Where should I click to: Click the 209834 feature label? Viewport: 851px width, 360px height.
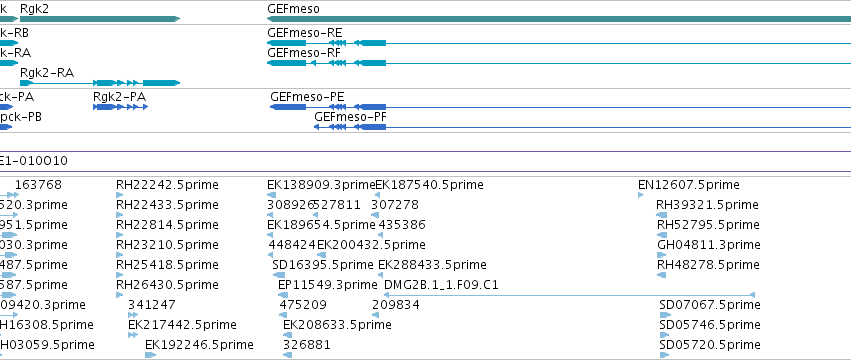(x=396, y=305)
